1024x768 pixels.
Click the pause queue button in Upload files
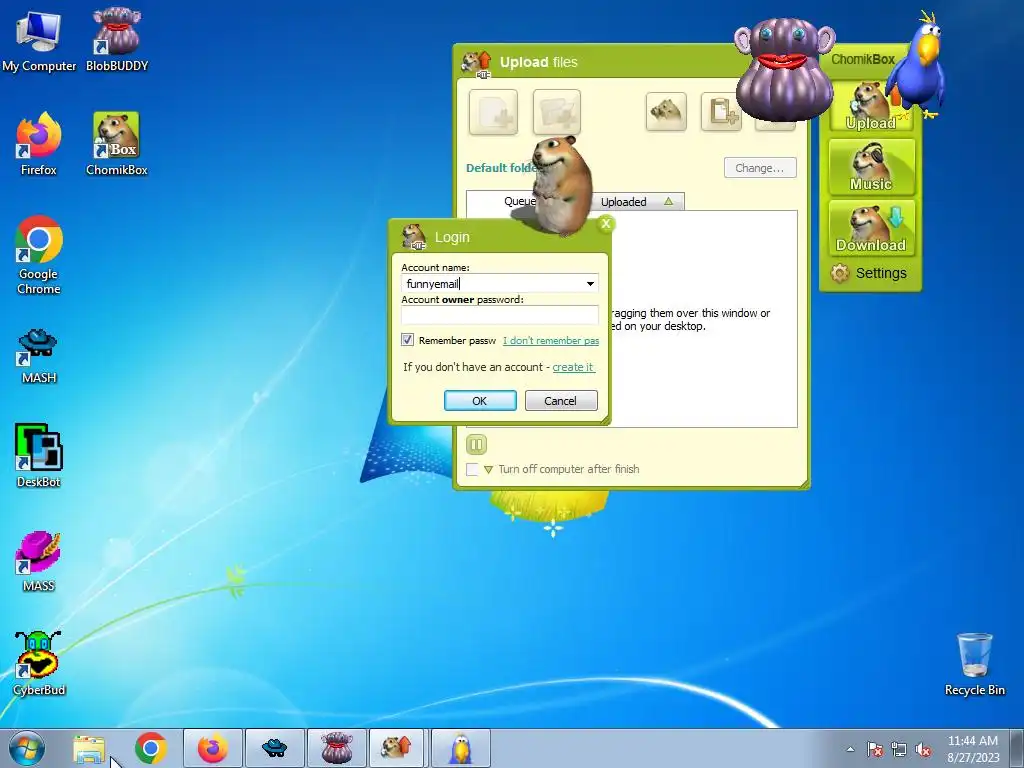click(476, 445)
